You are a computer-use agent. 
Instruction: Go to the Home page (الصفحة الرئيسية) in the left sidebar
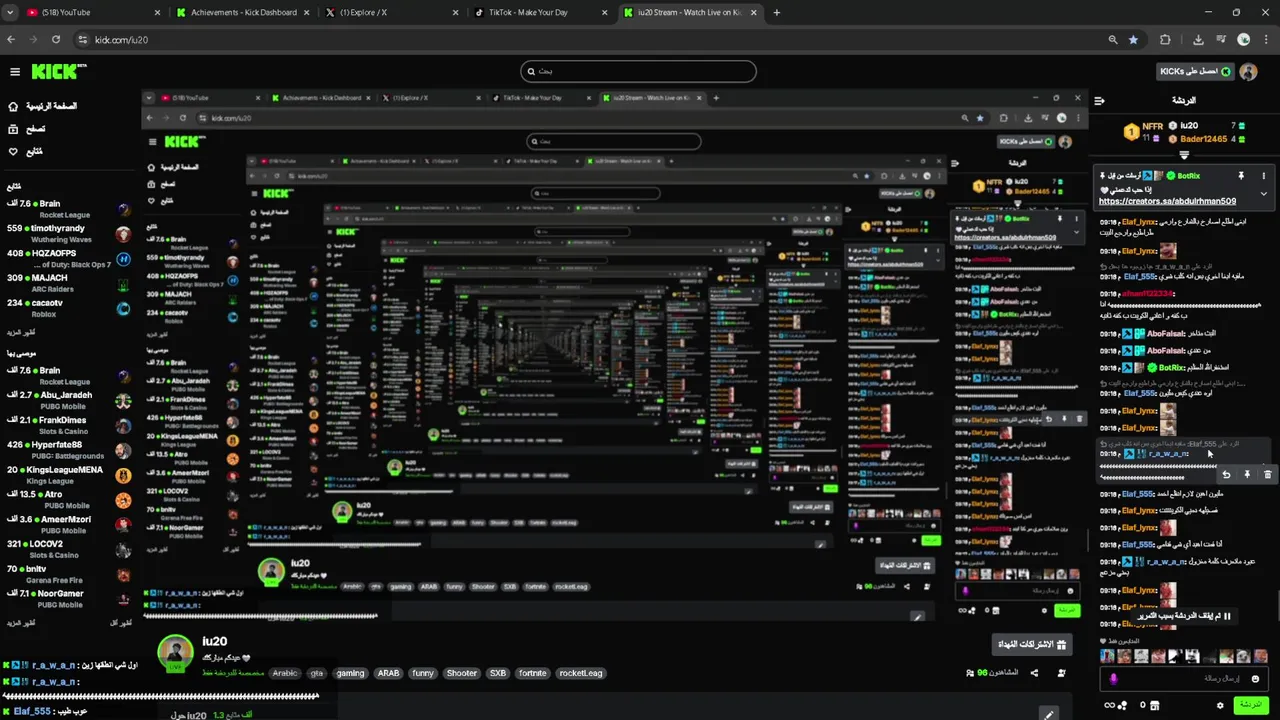(43, 106)
